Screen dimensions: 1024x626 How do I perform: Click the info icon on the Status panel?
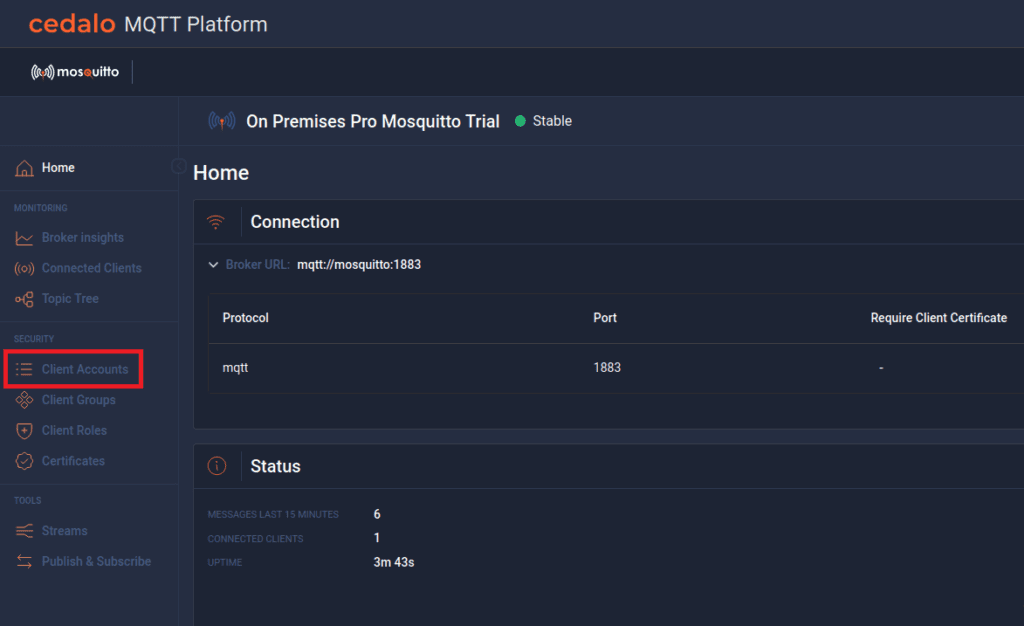click(217, 466)
